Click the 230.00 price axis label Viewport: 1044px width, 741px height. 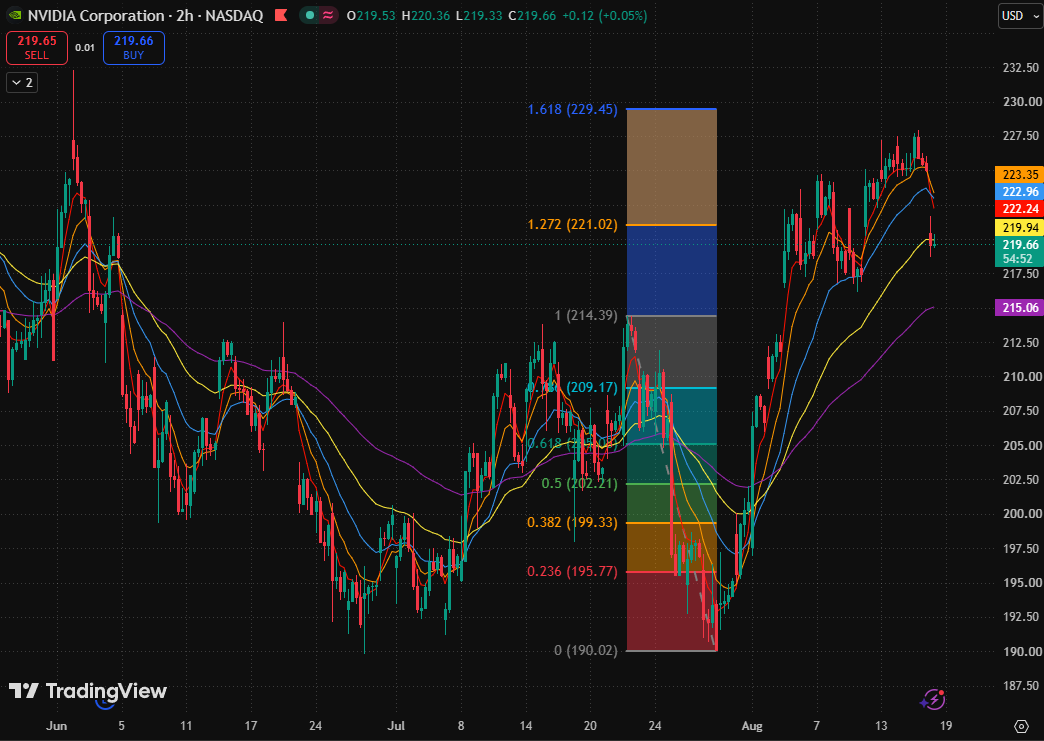pyautogui.click(x=1022, y=102)
